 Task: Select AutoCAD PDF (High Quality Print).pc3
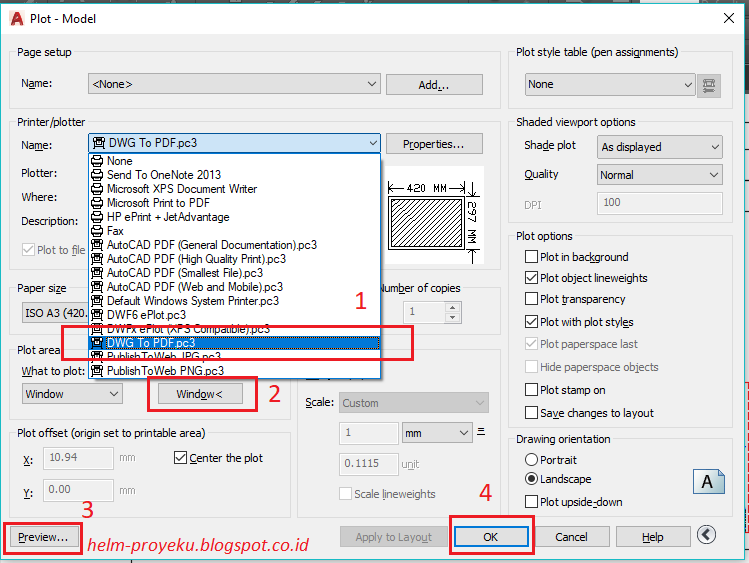pyautogui.click(x=234, y=259)
